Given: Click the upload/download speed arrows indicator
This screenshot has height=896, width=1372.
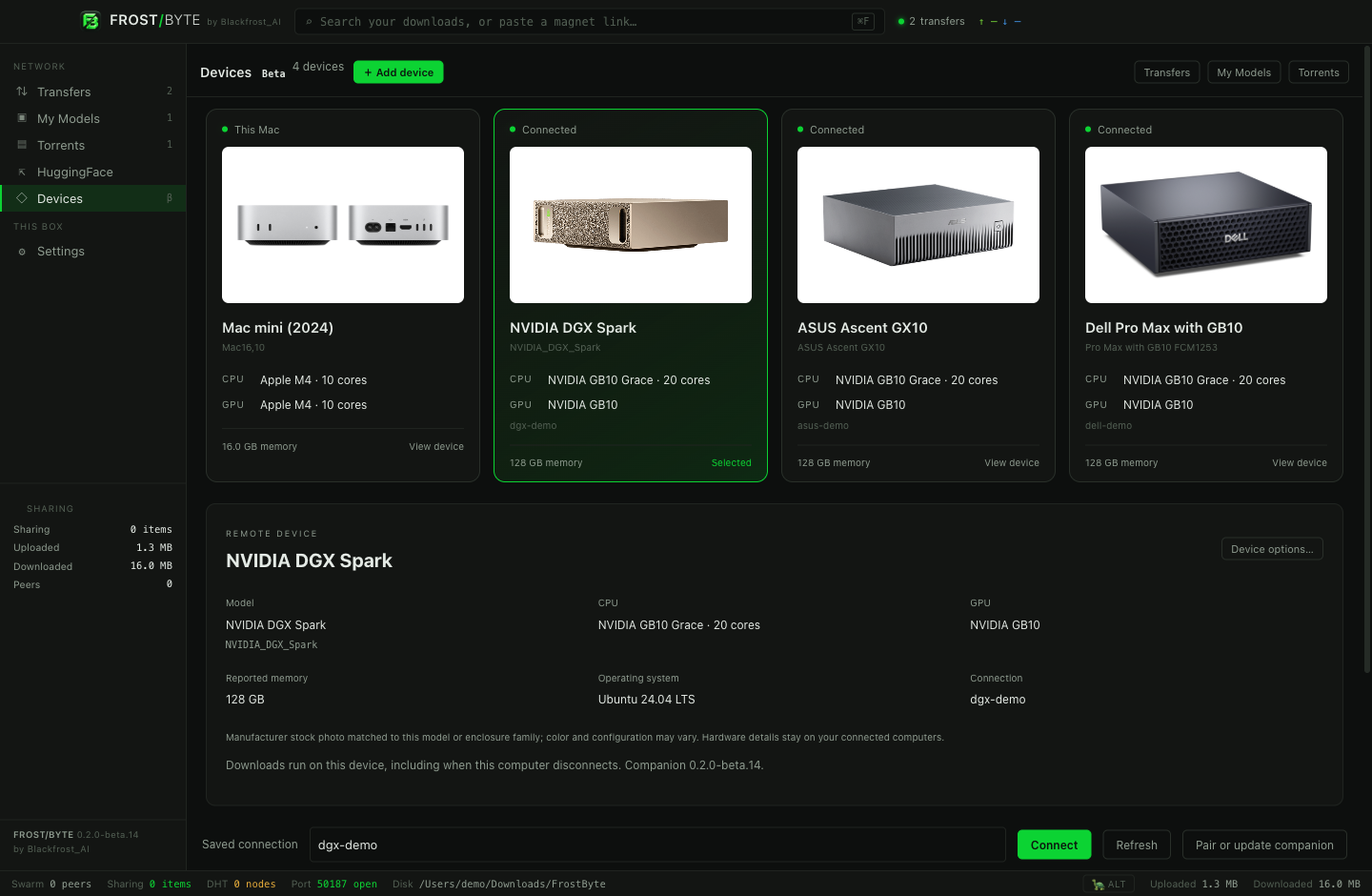Looking at the screenshot, I should pos(999,21).
